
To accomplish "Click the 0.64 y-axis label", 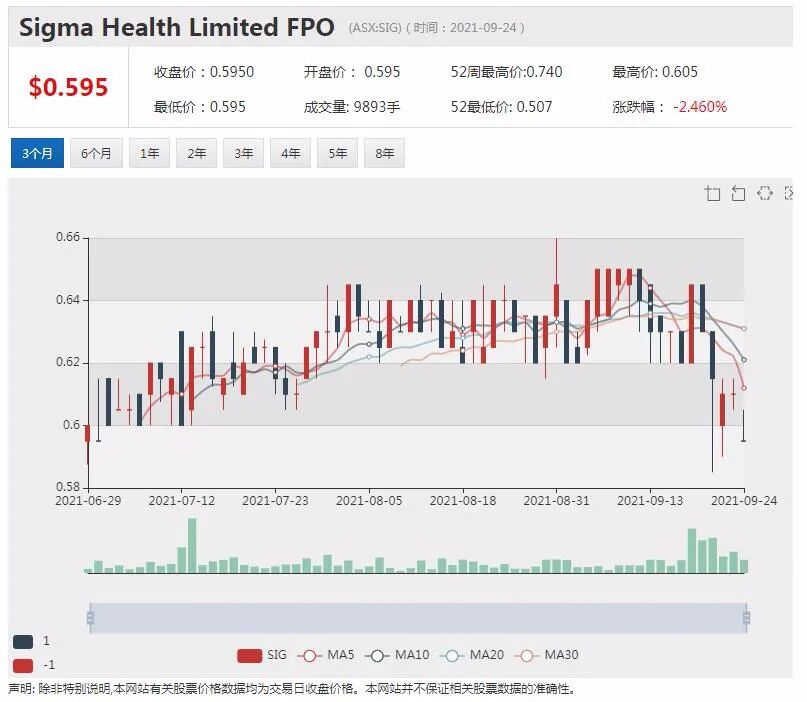I will click(x=68, y=300).
